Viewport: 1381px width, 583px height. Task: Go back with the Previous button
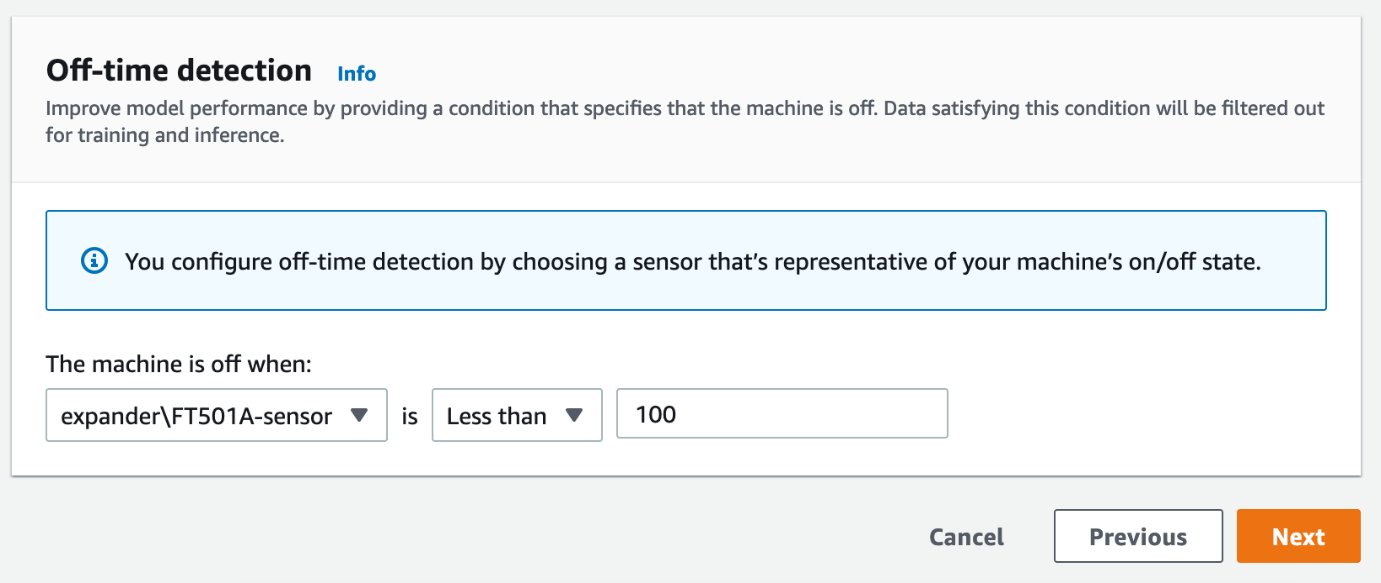click(1138, 537)
